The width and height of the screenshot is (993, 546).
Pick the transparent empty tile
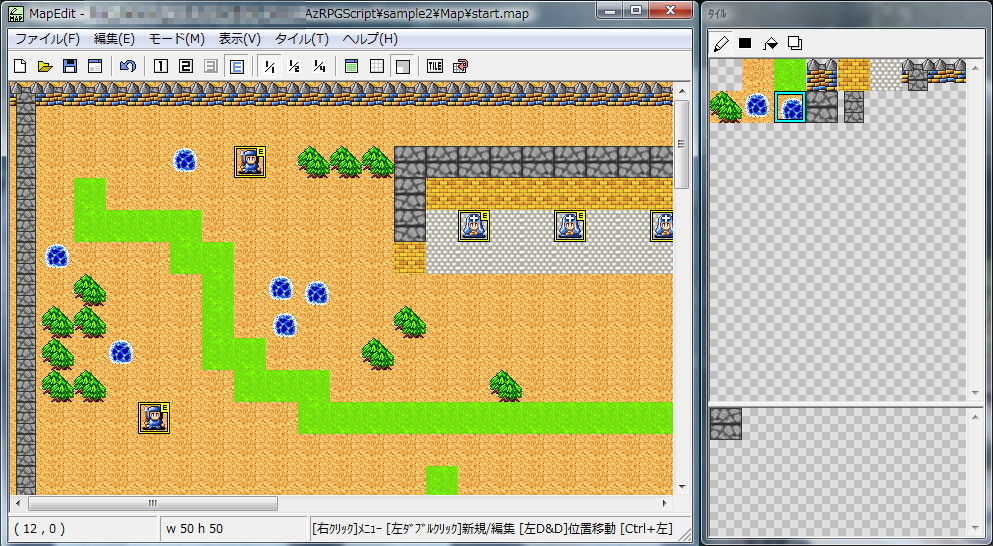pos(726,75)
